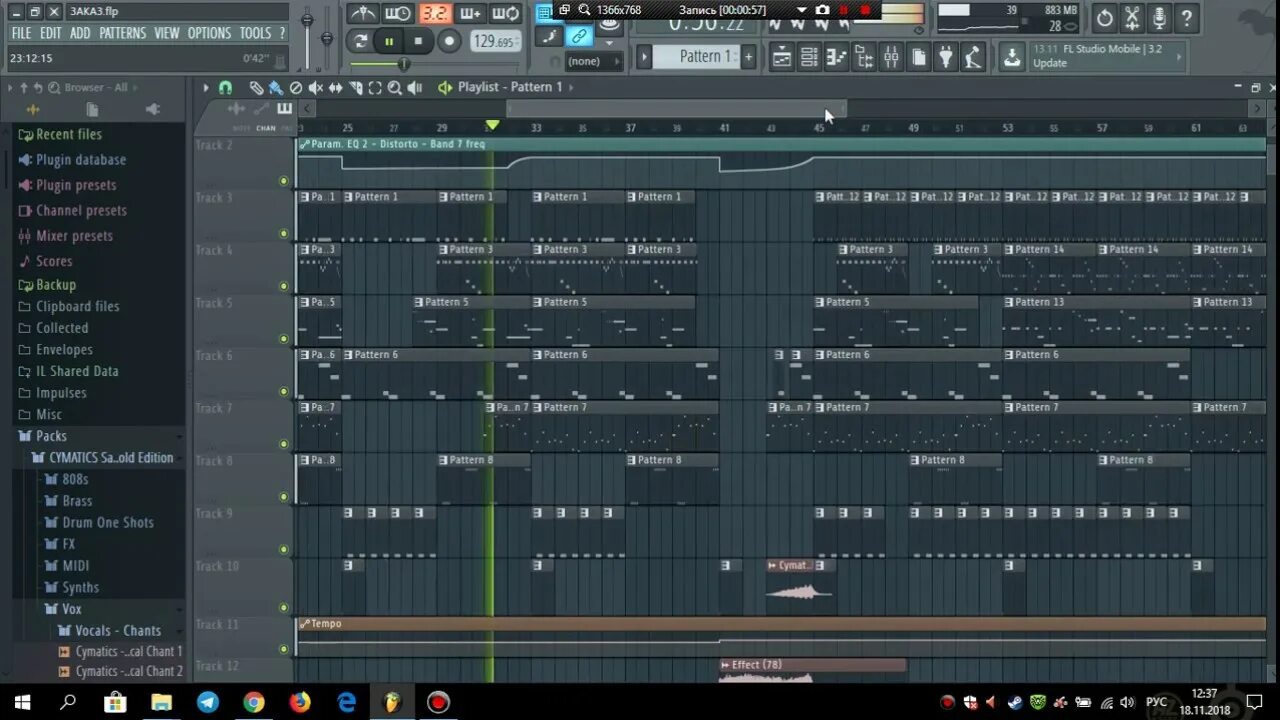Open FL Studio from Windows taskbar
The width and height of the screenshot is (1280, 720).
tap(392, 702)
